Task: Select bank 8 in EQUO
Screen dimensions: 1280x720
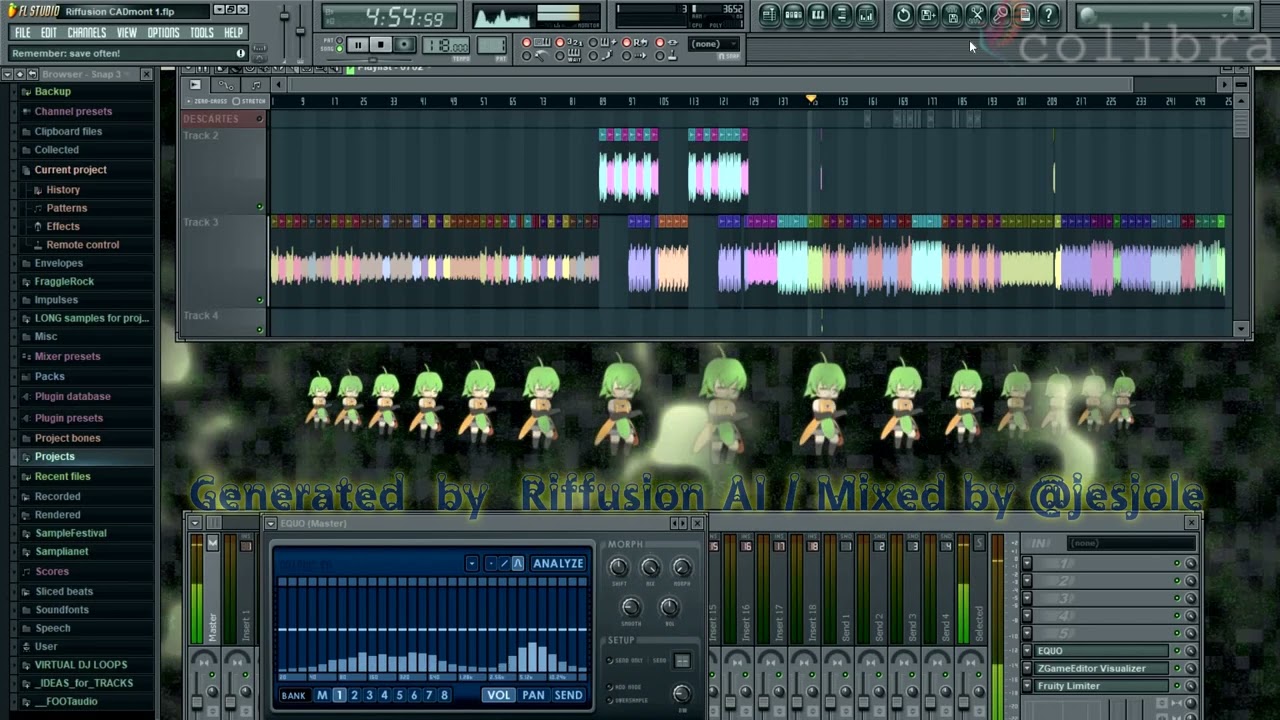Action: pos(444,695)
